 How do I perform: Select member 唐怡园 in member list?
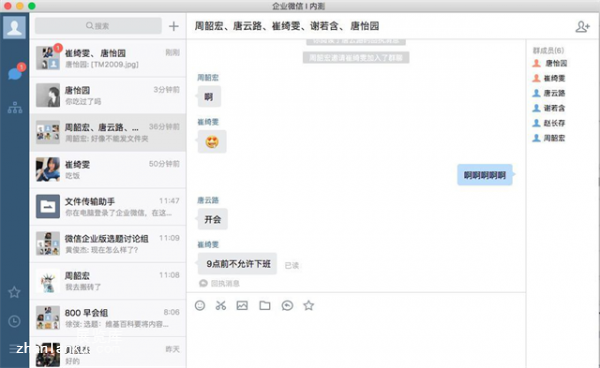coord(549,63)
